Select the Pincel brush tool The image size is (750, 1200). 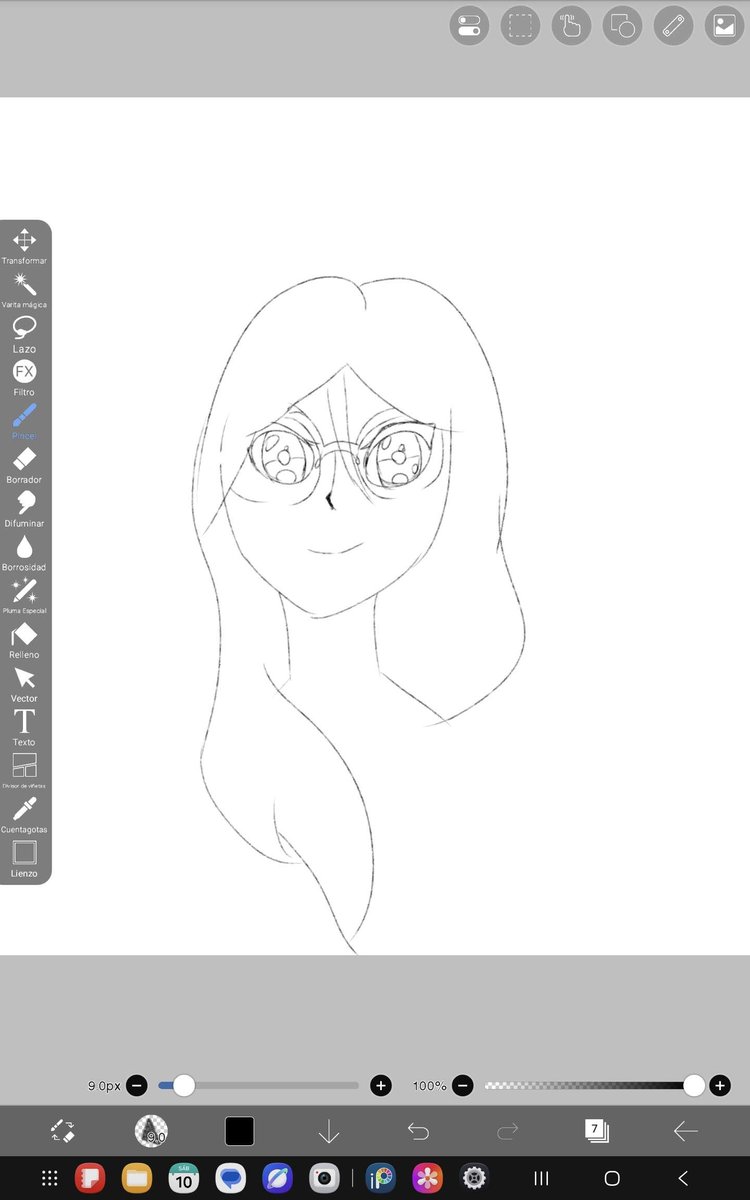[x=24, y=421]
